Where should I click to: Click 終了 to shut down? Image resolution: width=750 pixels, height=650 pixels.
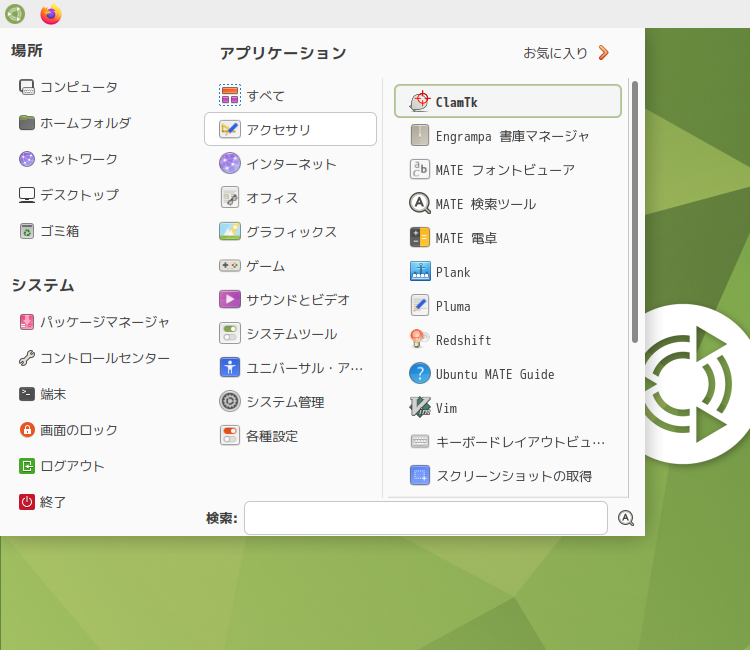pyautogui.click(x=43, y=502)
